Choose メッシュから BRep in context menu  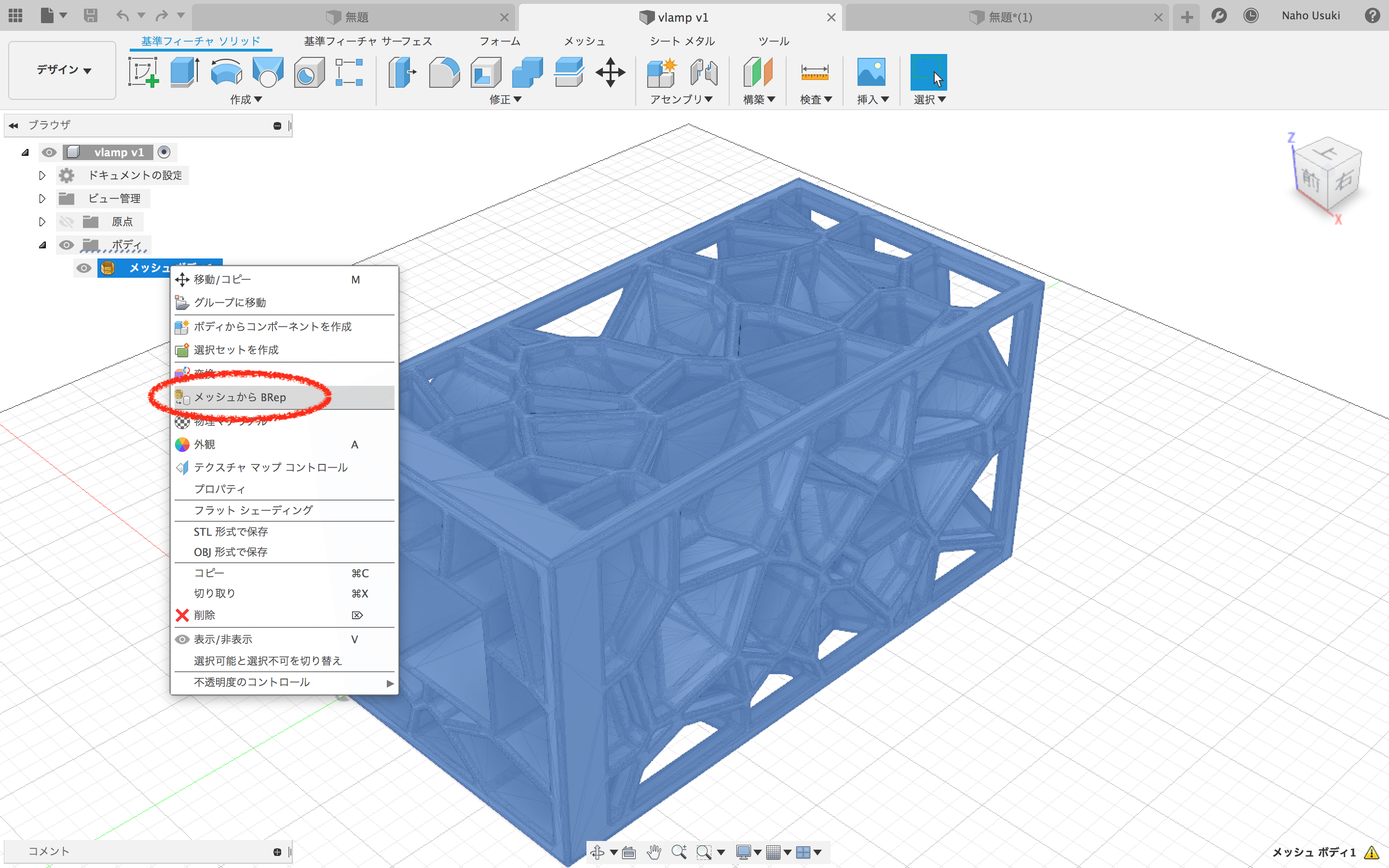point(240,397)
